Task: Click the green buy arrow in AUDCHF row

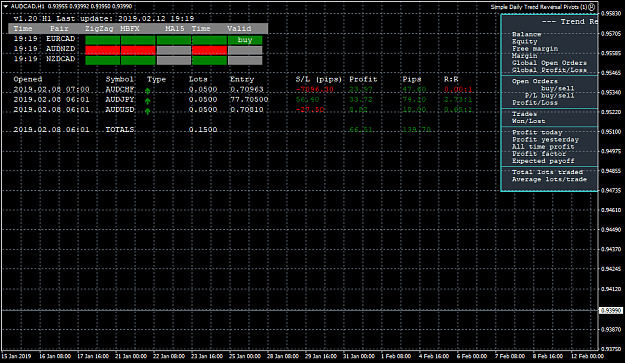Action: click(x=147, y=91)
